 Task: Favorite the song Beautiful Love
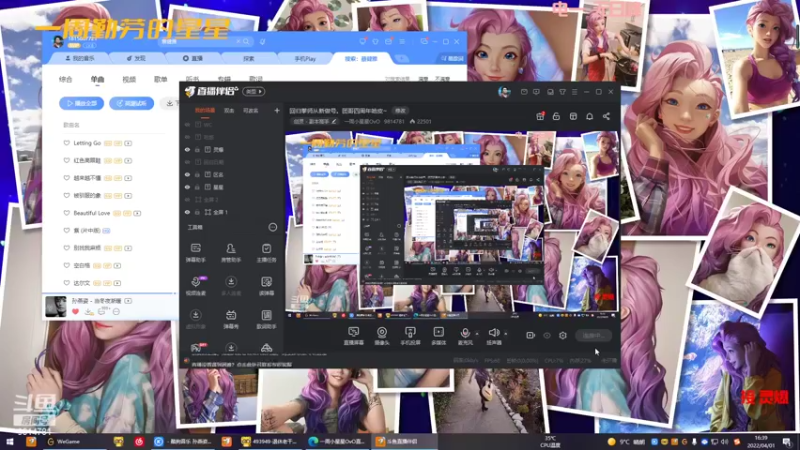tap(66, 213)
